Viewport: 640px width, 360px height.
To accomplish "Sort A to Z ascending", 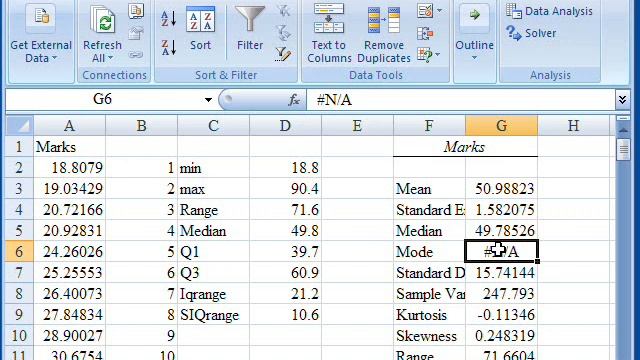I will [x=169, y=18].
